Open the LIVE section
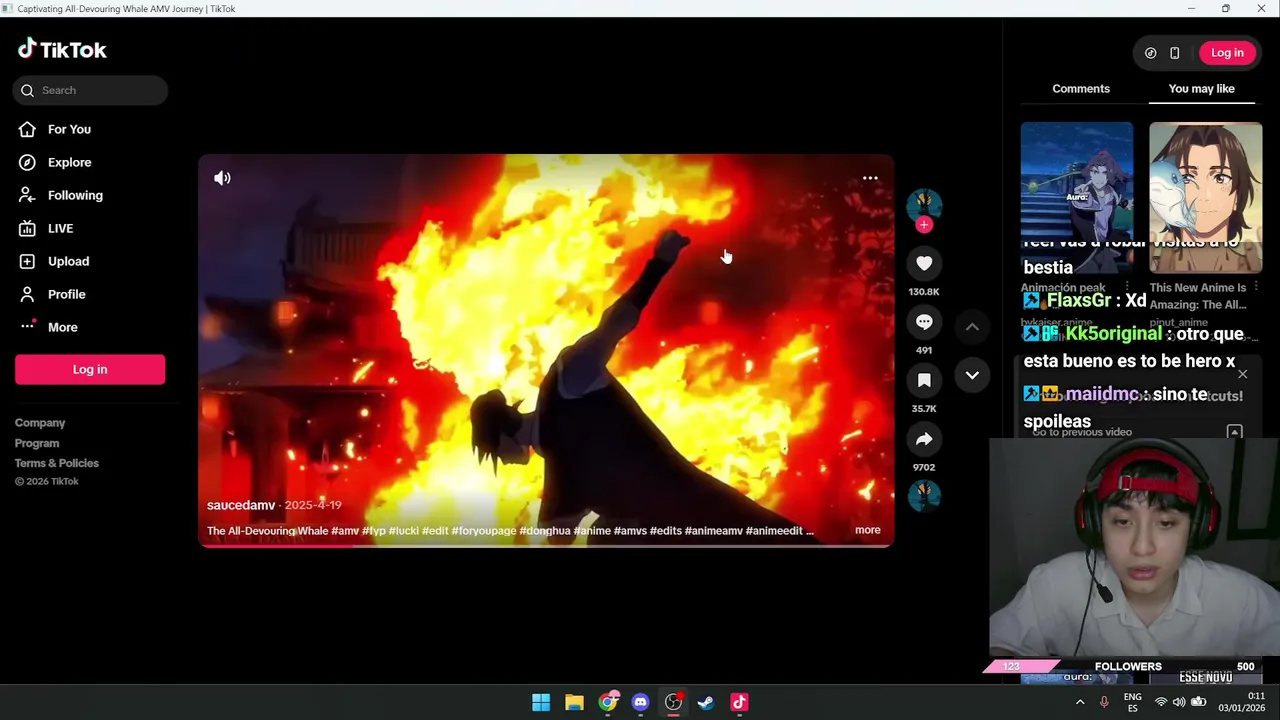1280x720 pixels. pyautogui.click(x=60, y=228)
